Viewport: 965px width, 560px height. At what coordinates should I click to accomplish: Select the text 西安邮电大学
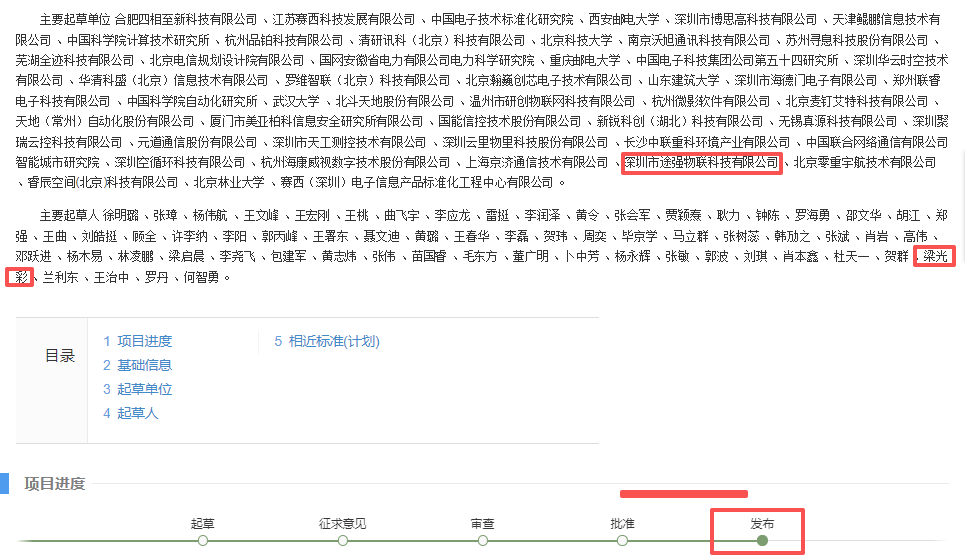pyautogui.click(x=624, y=20)
